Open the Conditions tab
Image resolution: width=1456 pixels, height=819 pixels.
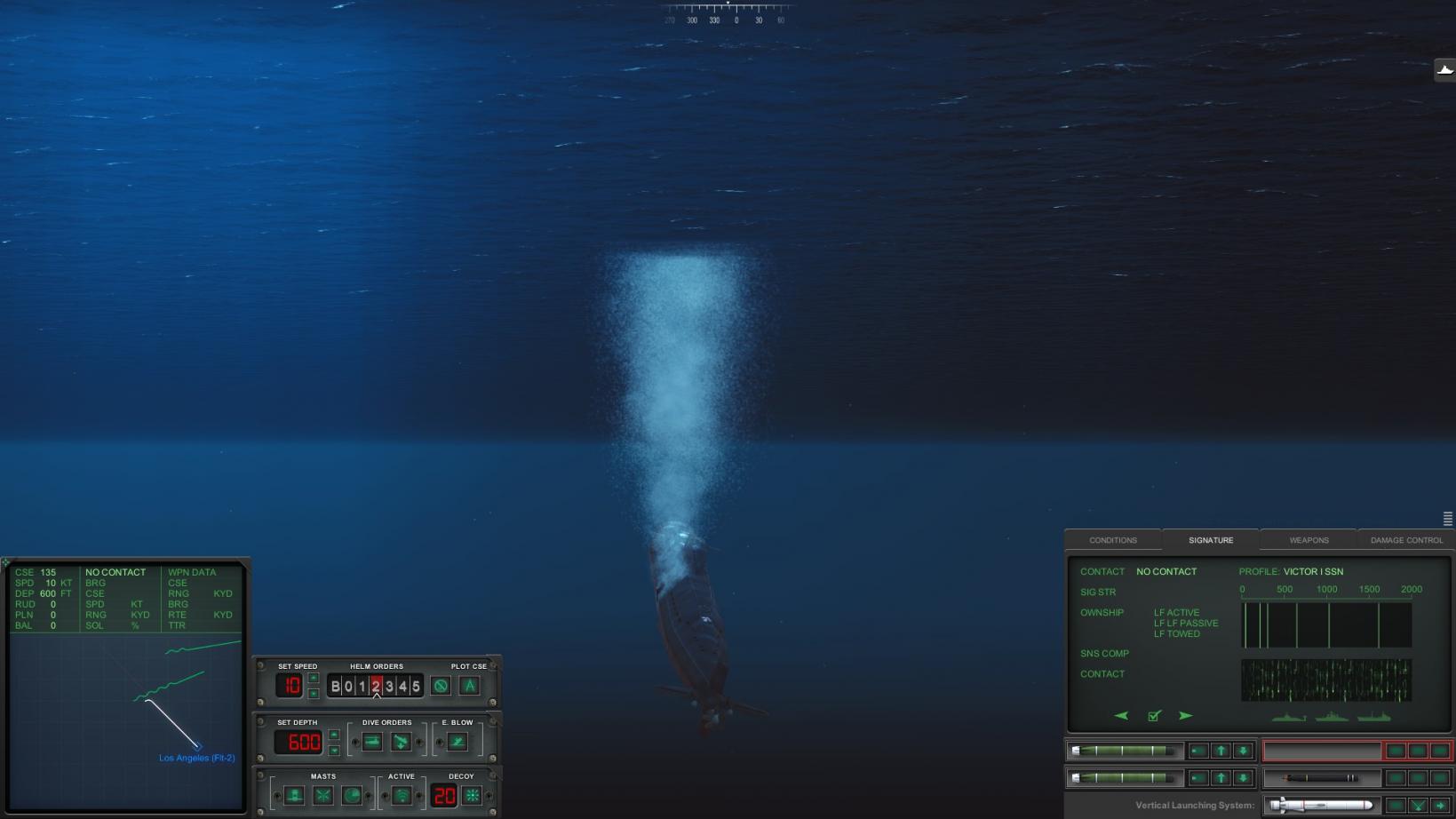[1113, 540]
